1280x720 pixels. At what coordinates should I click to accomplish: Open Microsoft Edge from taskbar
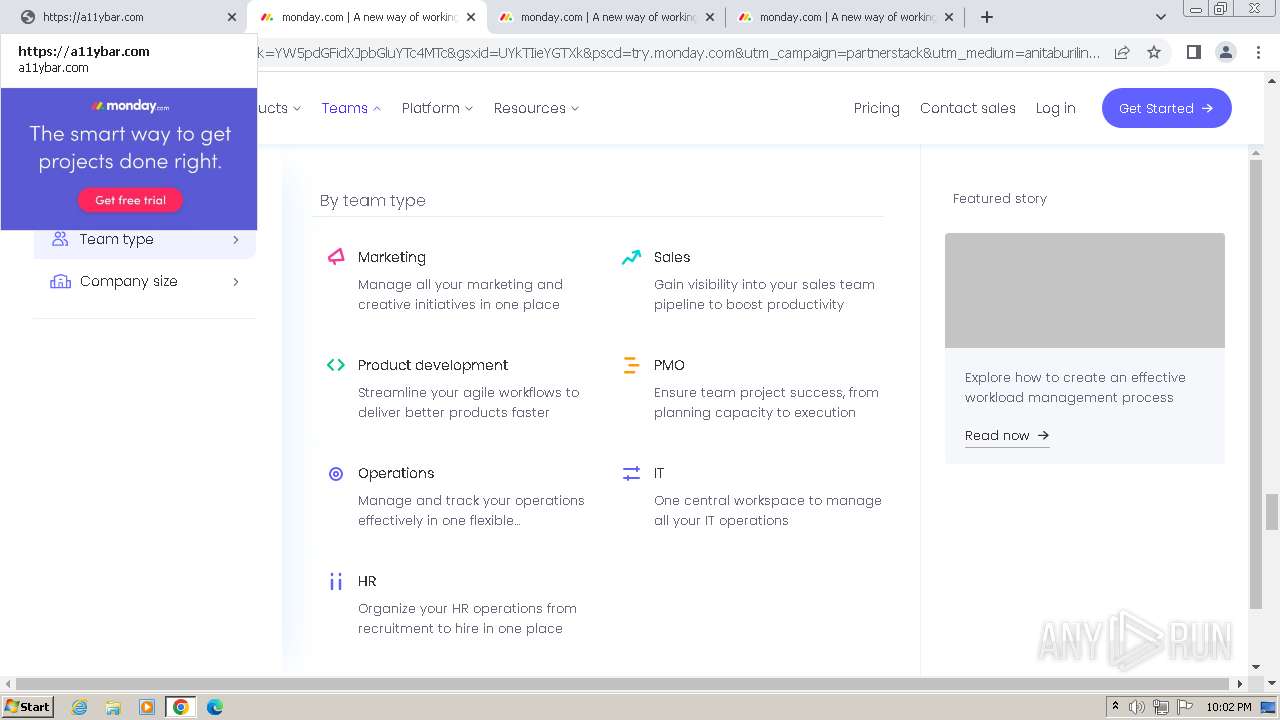coord(215,707)
